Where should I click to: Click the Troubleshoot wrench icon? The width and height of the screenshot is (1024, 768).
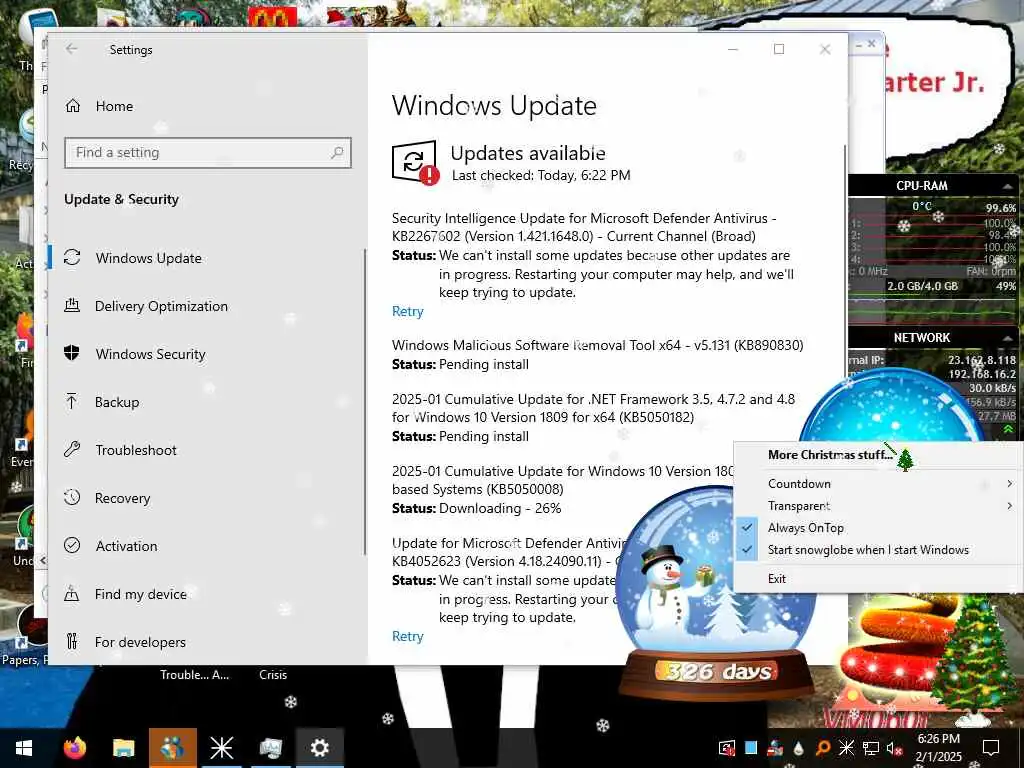(72, 449)
